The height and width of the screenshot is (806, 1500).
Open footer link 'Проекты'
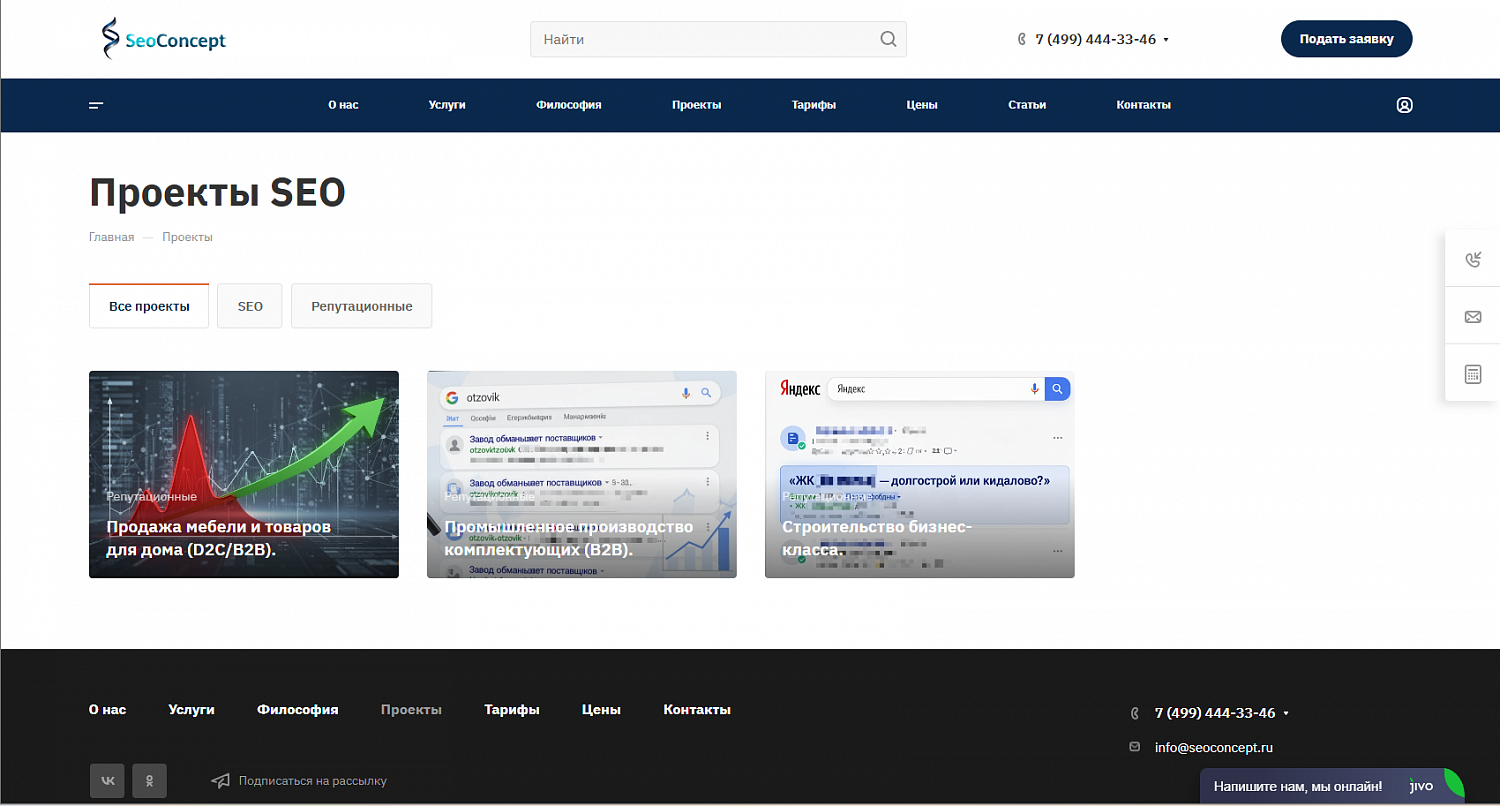[x=411, y=709]
